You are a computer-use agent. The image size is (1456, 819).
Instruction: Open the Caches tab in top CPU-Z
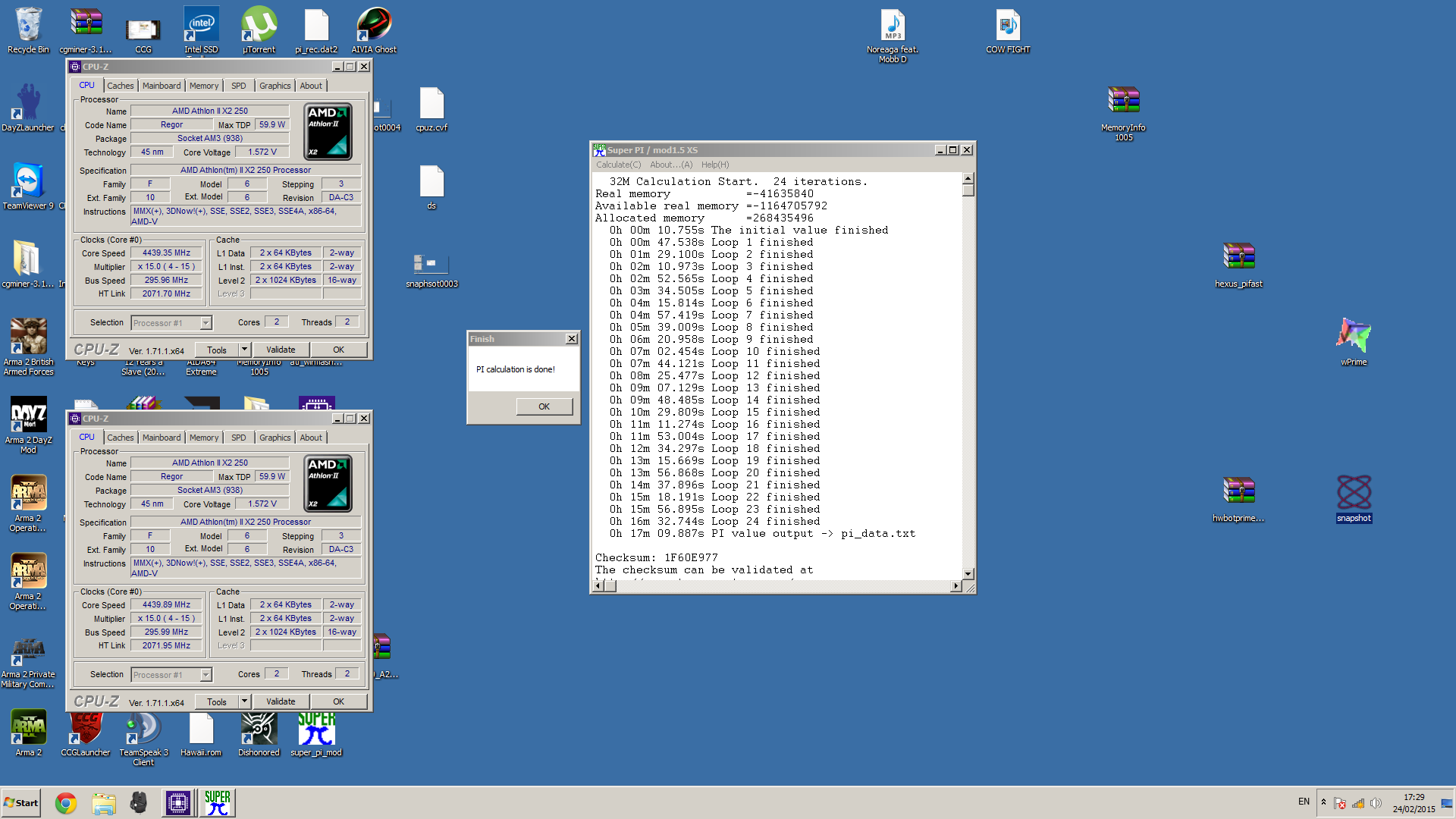click(x=120, y=86)
